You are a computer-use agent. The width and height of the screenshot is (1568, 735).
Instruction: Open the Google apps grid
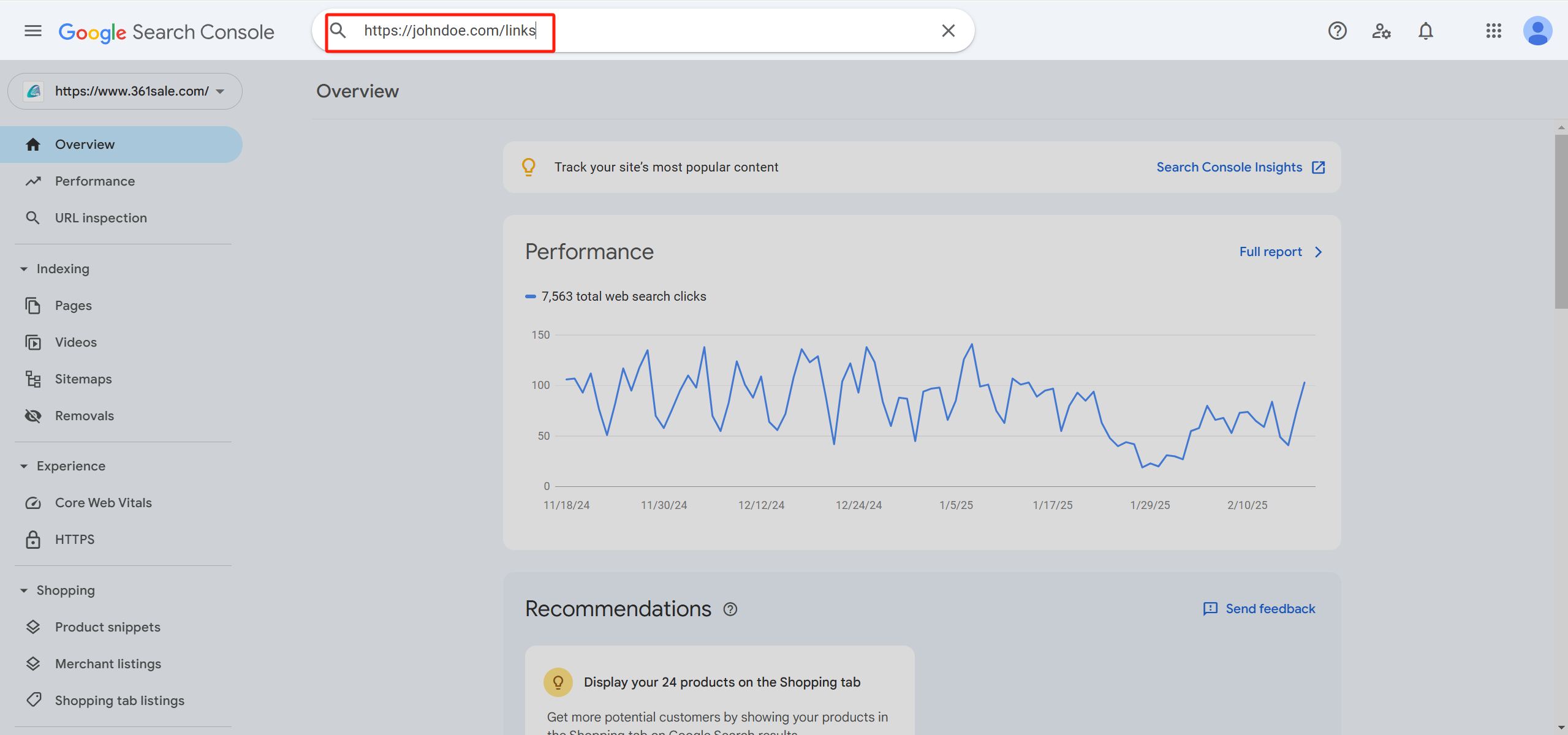pos(1494,31)
